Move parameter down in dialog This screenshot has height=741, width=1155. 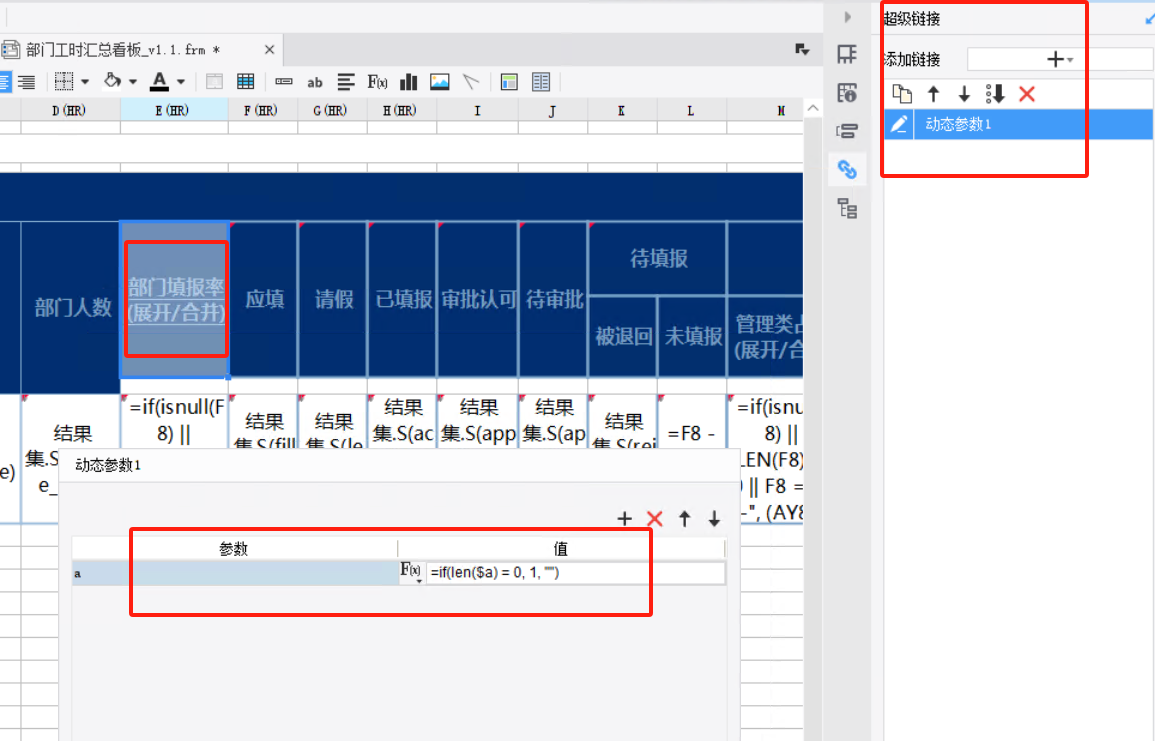tap(714, 519)
